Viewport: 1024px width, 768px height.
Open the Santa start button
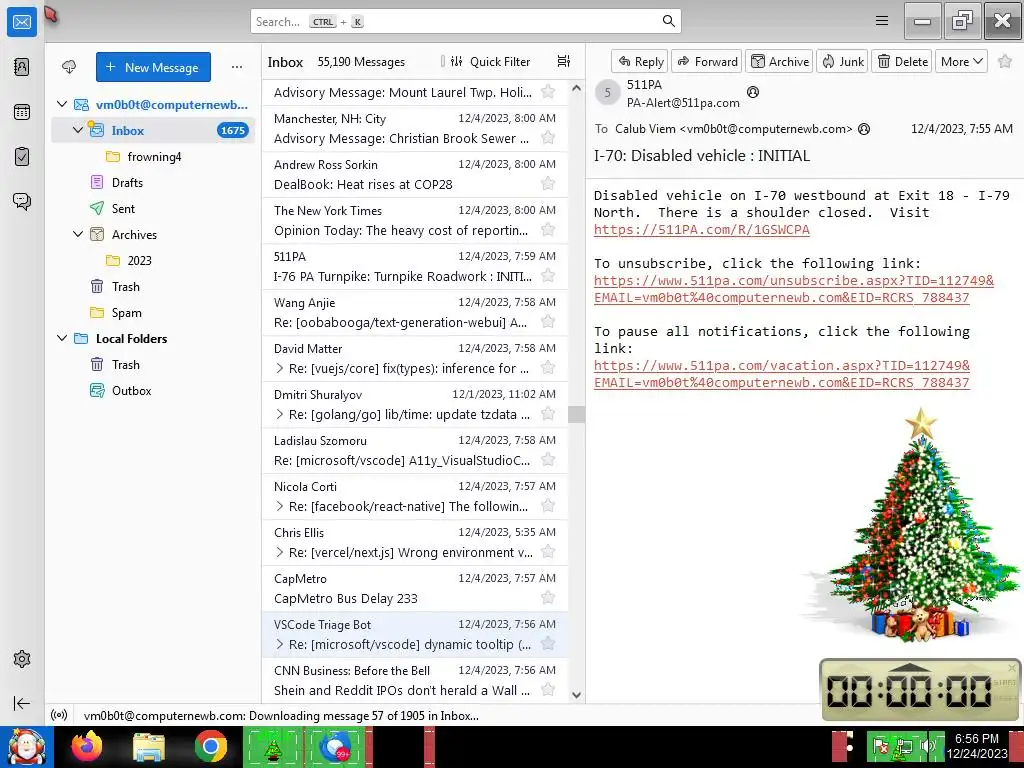27,746
